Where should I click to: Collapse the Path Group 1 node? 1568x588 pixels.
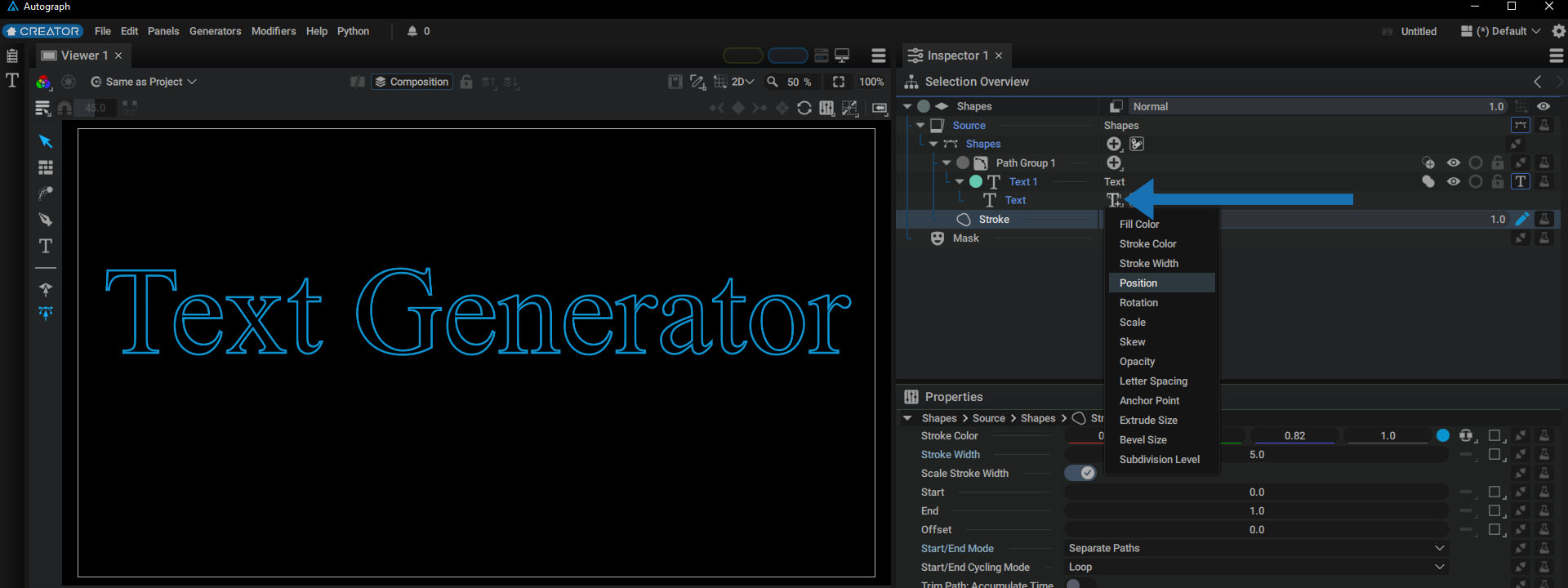(x=947, y=163)
